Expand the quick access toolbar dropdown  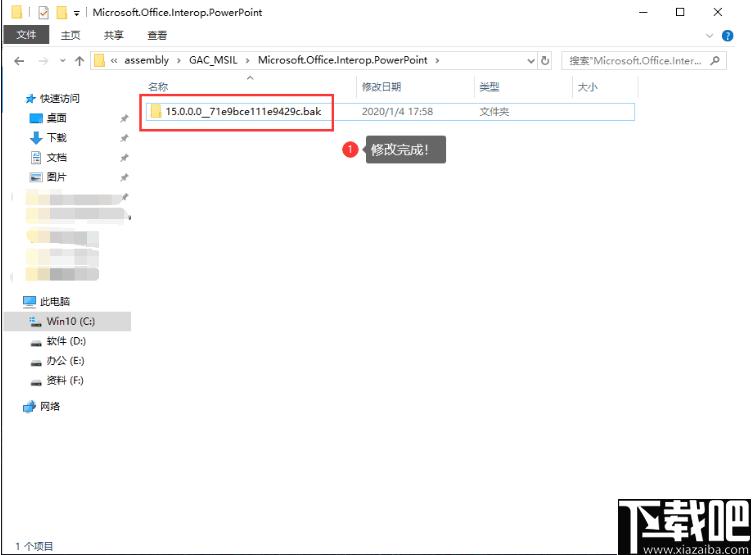pos(76,13)
